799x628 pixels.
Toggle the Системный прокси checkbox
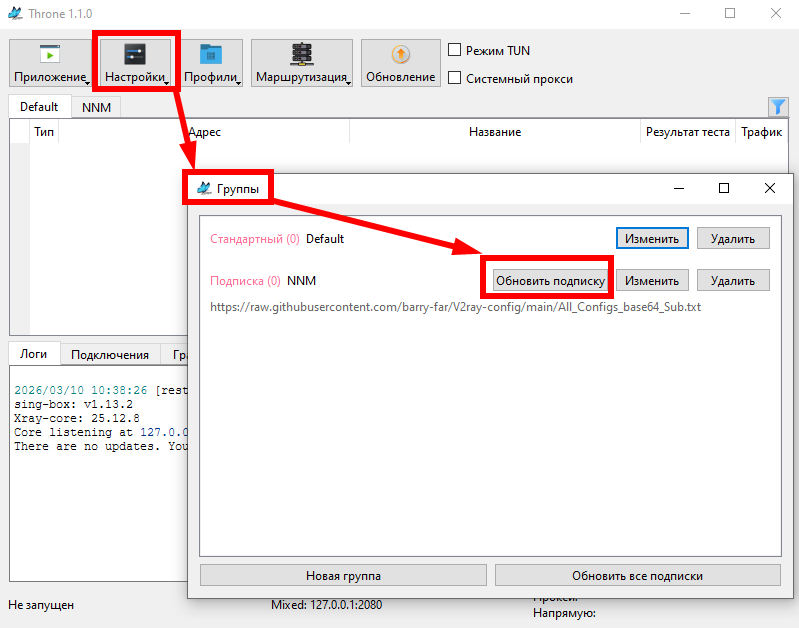click(454, 78)
